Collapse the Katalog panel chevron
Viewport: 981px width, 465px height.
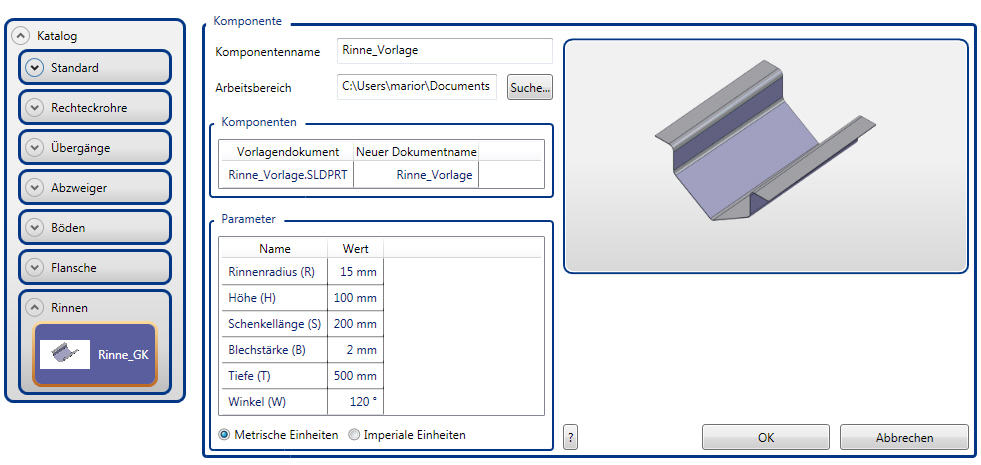tap(21, 36)
